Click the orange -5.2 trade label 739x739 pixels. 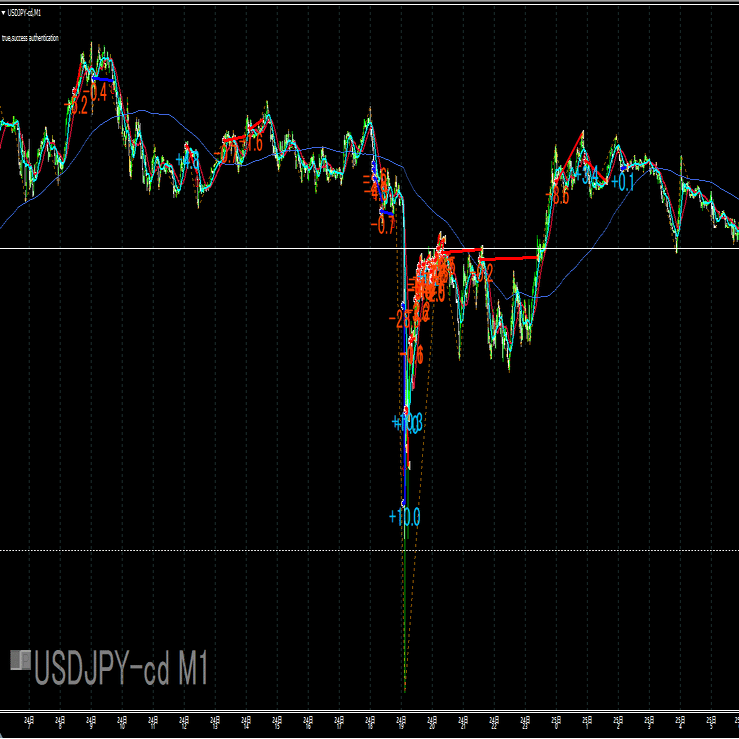pyautogui.click(x=76, y=106)
